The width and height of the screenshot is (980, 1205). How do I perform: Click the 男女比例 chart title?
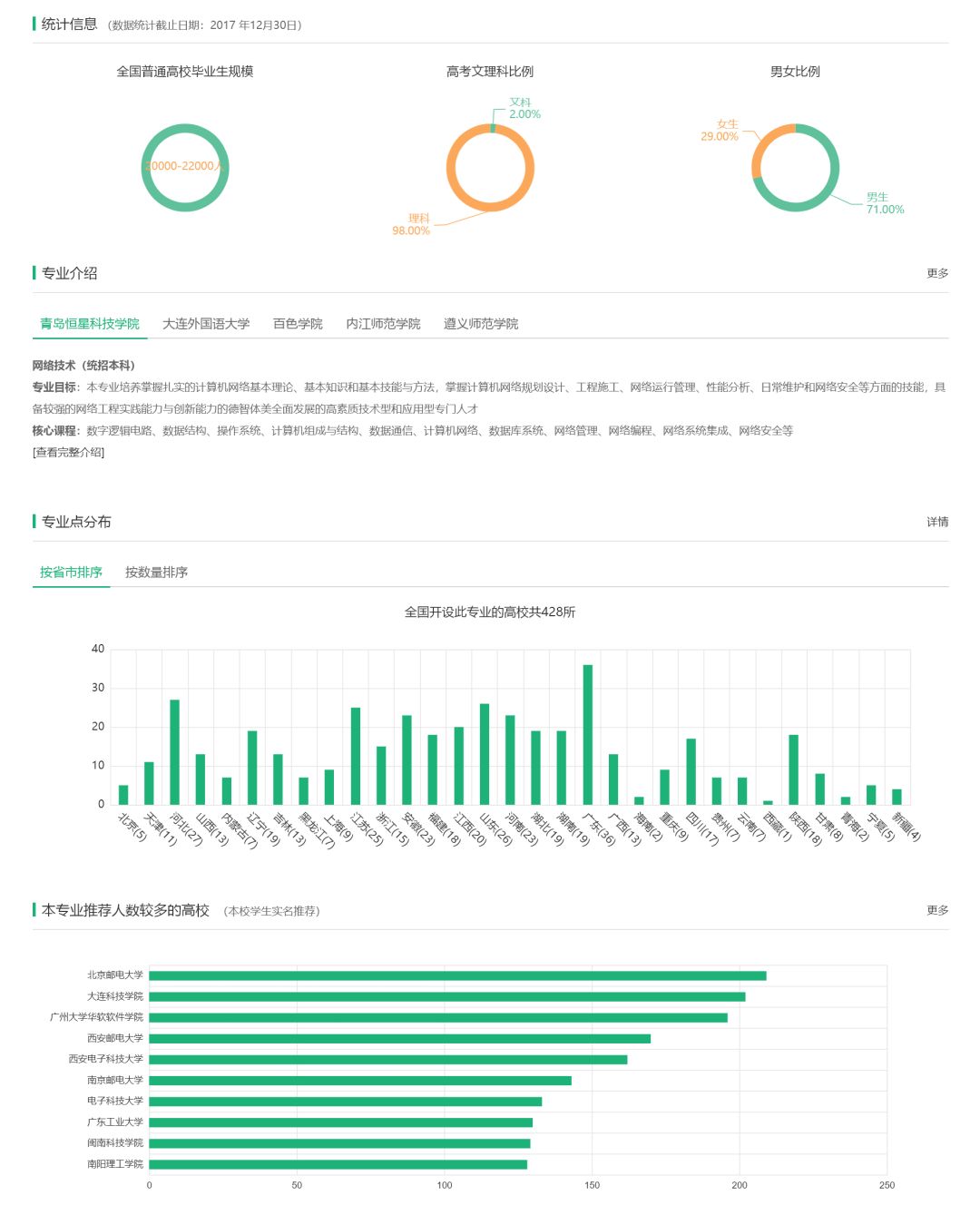tap(795, 72)
